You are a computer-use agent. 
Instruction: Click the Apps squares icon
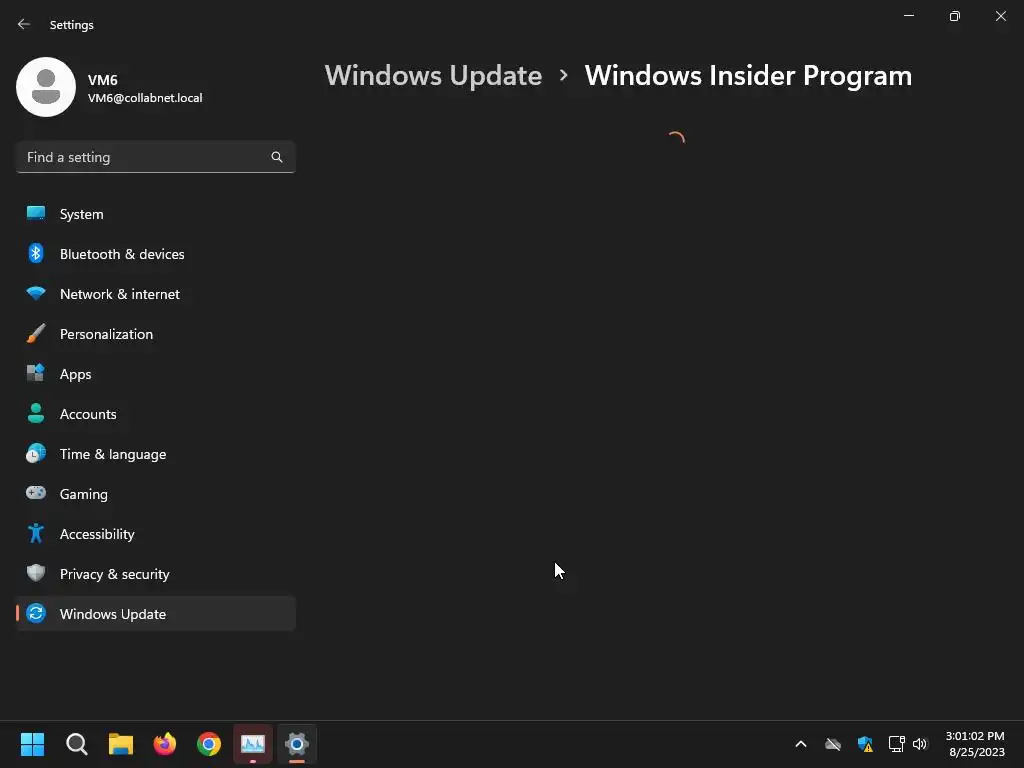pos(36,373)
